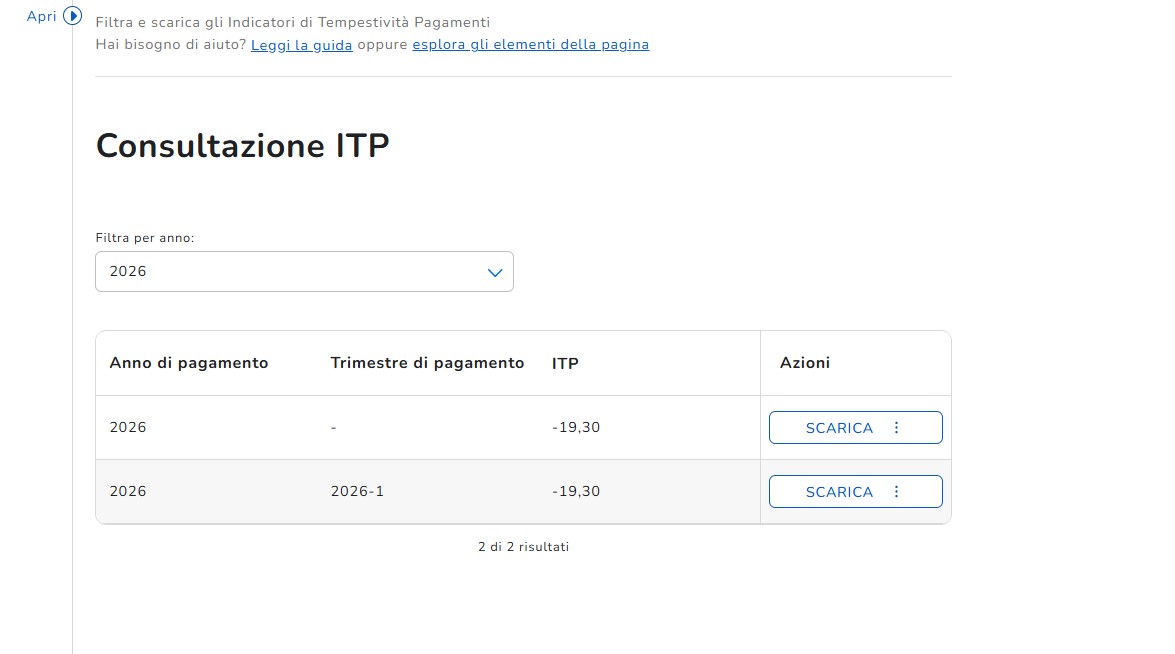Viewport: 1175px width, 654px height.
Task: Open three-dot menu in the first table row
Action: pyautogui.click(x=896, y=428)
